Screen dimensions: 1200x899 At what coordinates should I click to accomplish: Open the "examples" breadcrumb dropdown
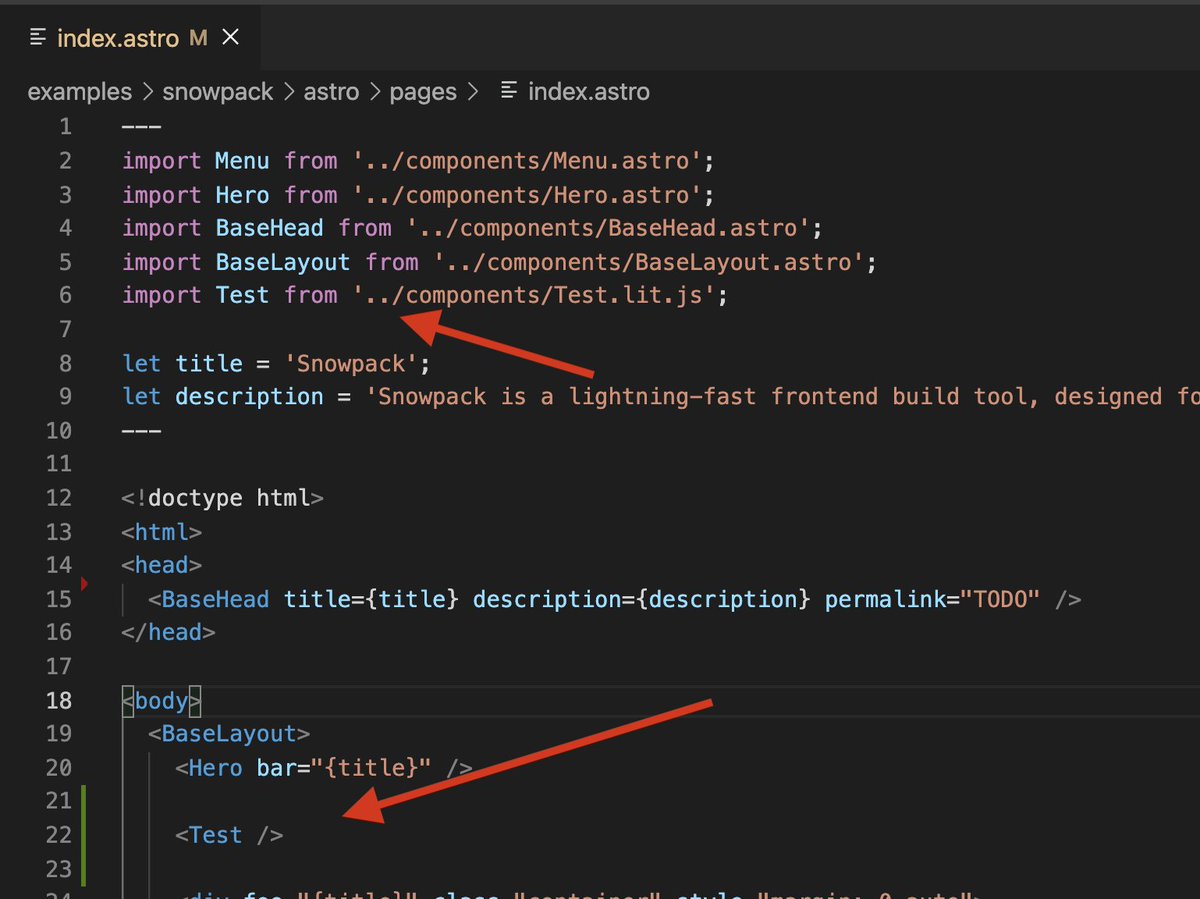coord(79,91)
